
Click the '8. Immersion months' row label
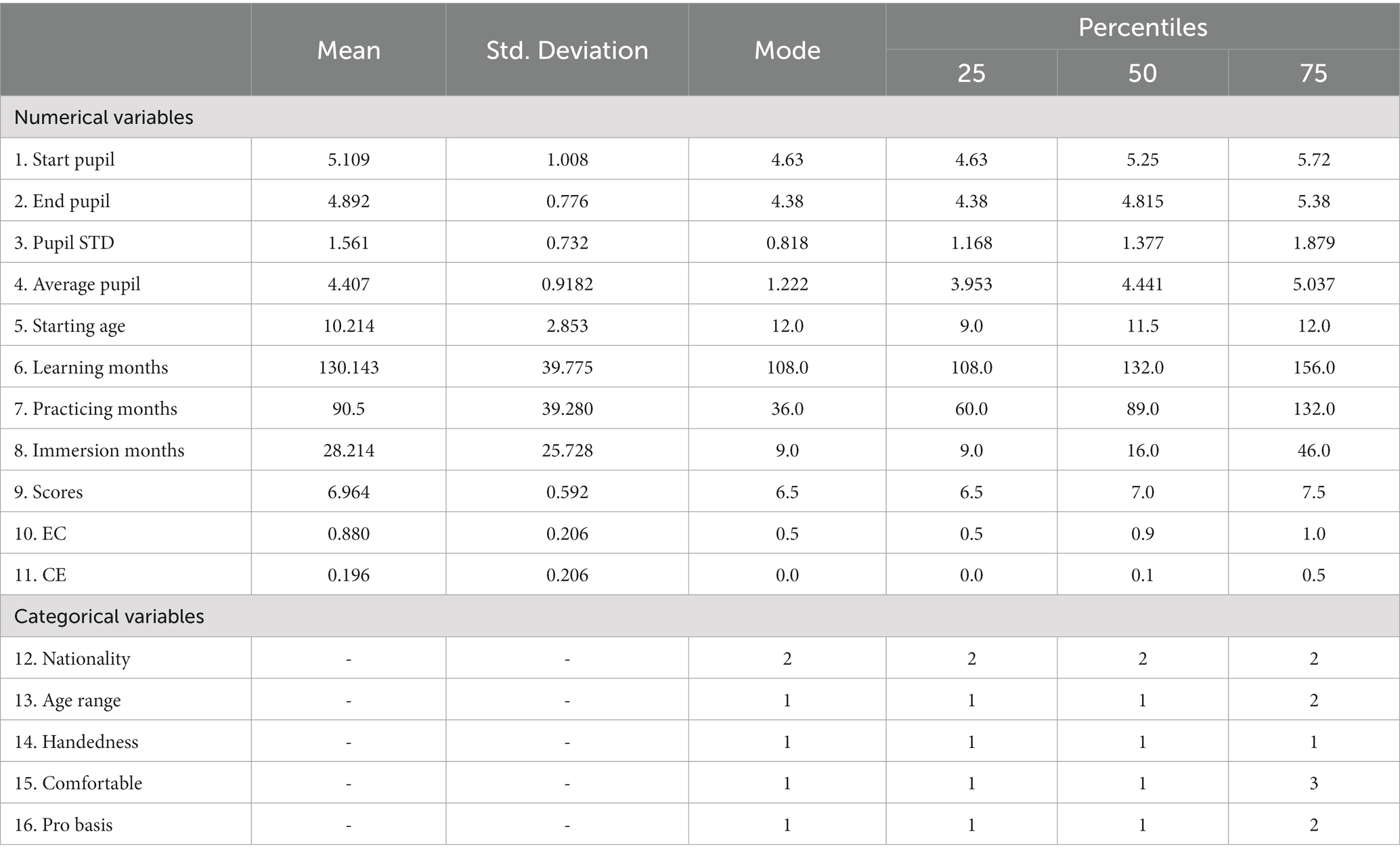pyautogui.click(x=99, y=451)
